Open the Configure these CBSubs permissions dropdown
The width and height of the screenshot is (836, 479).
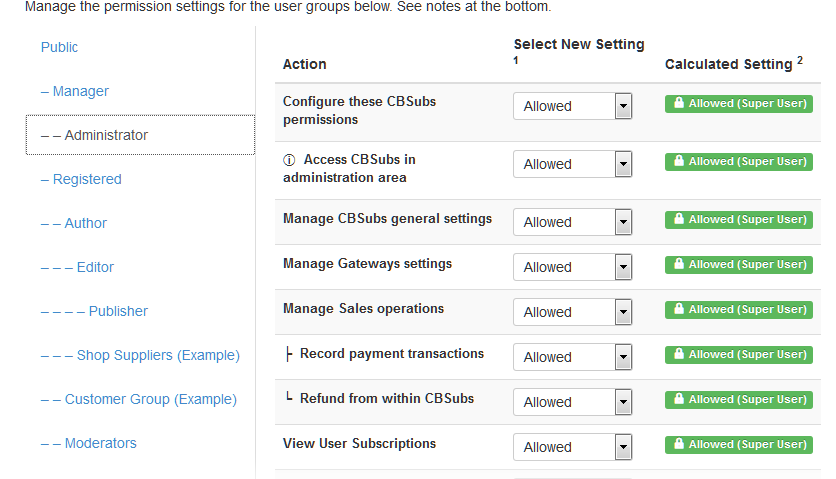[x=572, y=106]
